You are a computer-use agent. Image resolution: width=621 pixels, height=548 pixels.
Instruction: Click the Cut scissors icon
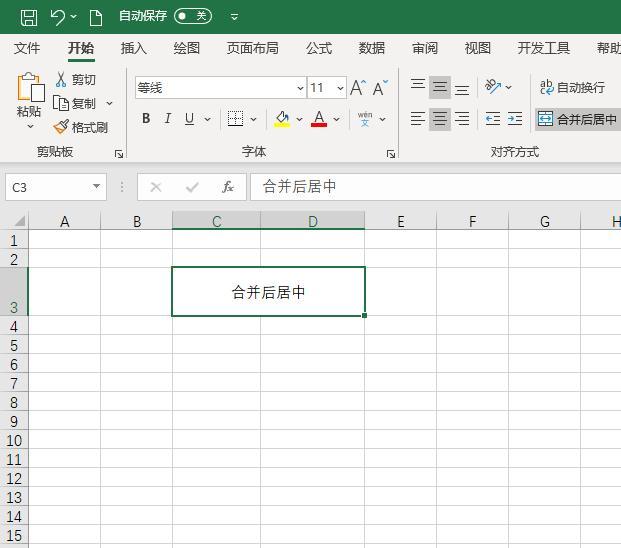61,80
